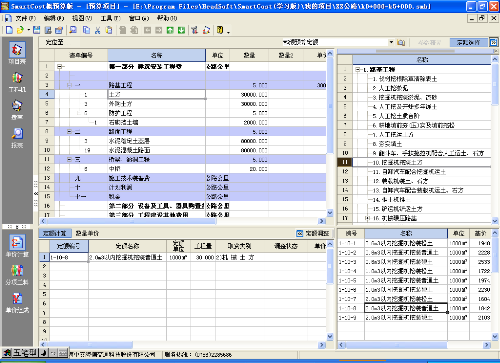The width and height of the screenshot is (500, 363).
Task: Click scroll-down arrow of quota tree scrollbar
Action: [495, 221]
